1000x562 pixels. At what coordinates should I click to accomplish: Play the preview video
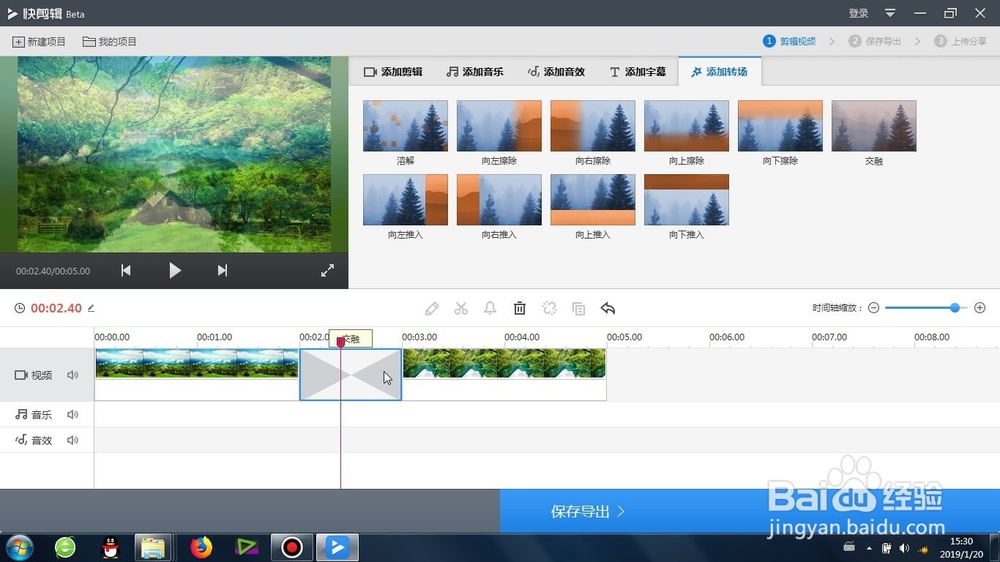[x=175, y=270]
